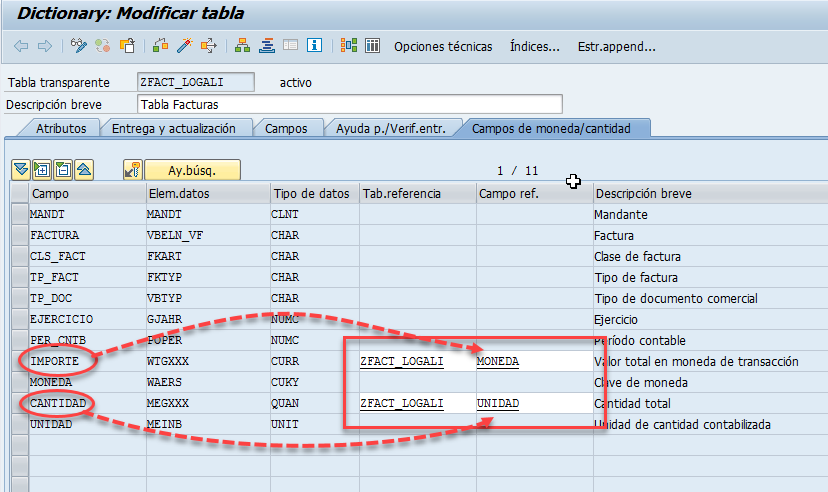Click the Tabla transparente name field
Image resolution: width=828 pixels, height=492 pixels.
tap(195, 82)
